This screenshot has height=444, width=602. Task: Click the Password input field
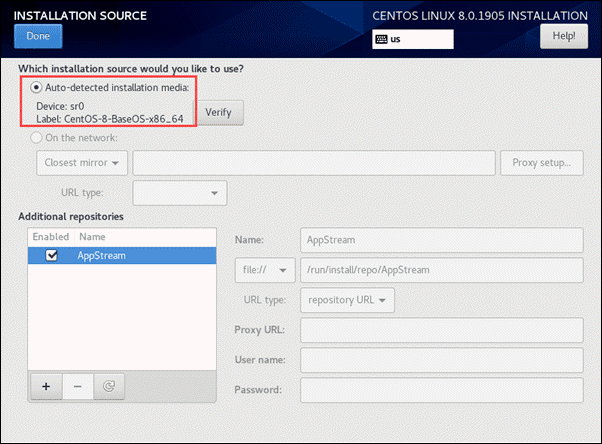click(442, 390)
